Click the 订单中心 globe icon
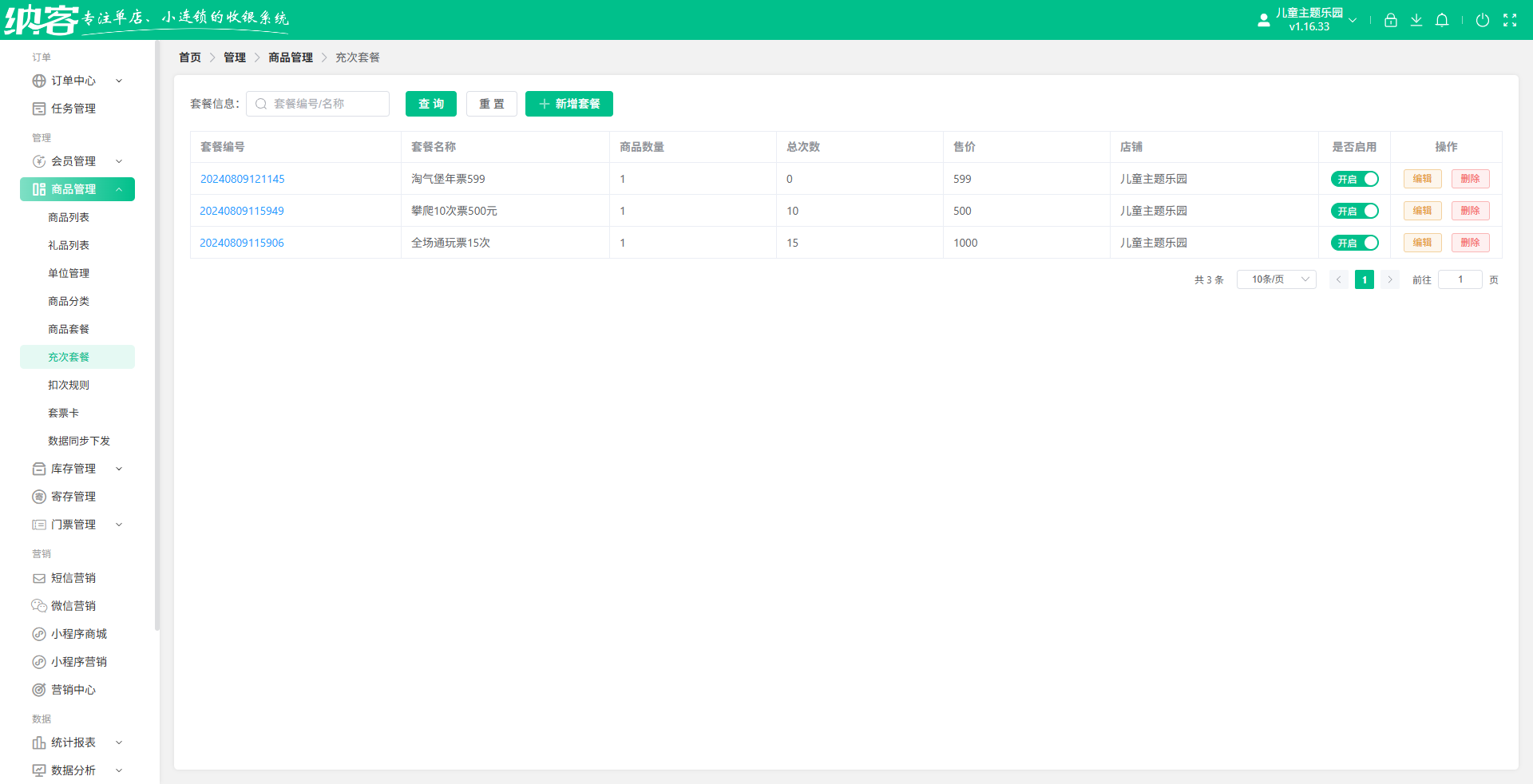The width and height of the screenshot is (1533, 784). (x=39, y=81)
